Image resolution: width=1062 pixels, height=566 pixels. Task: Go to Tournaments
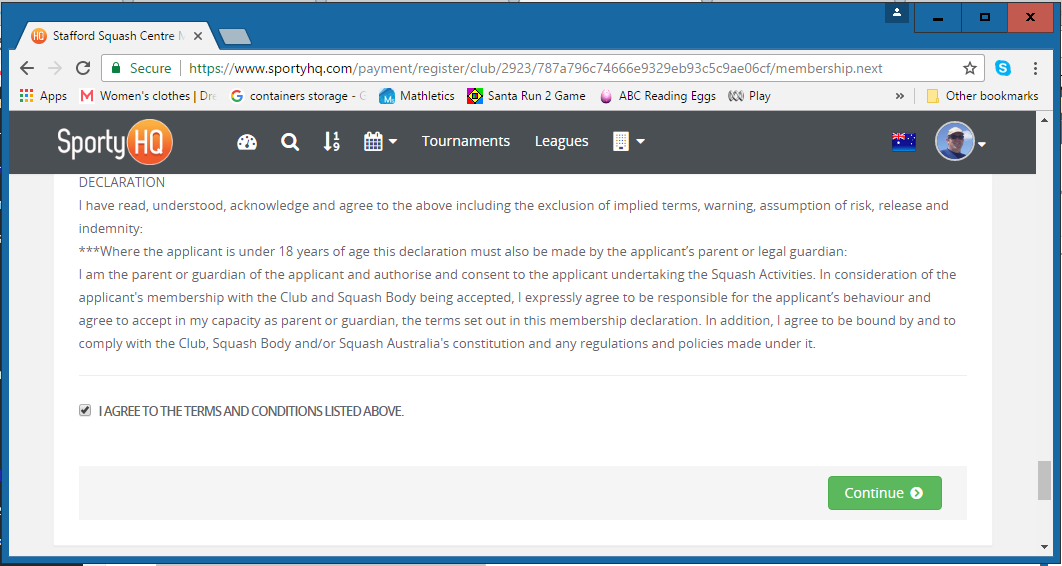[x=465, y=141]
